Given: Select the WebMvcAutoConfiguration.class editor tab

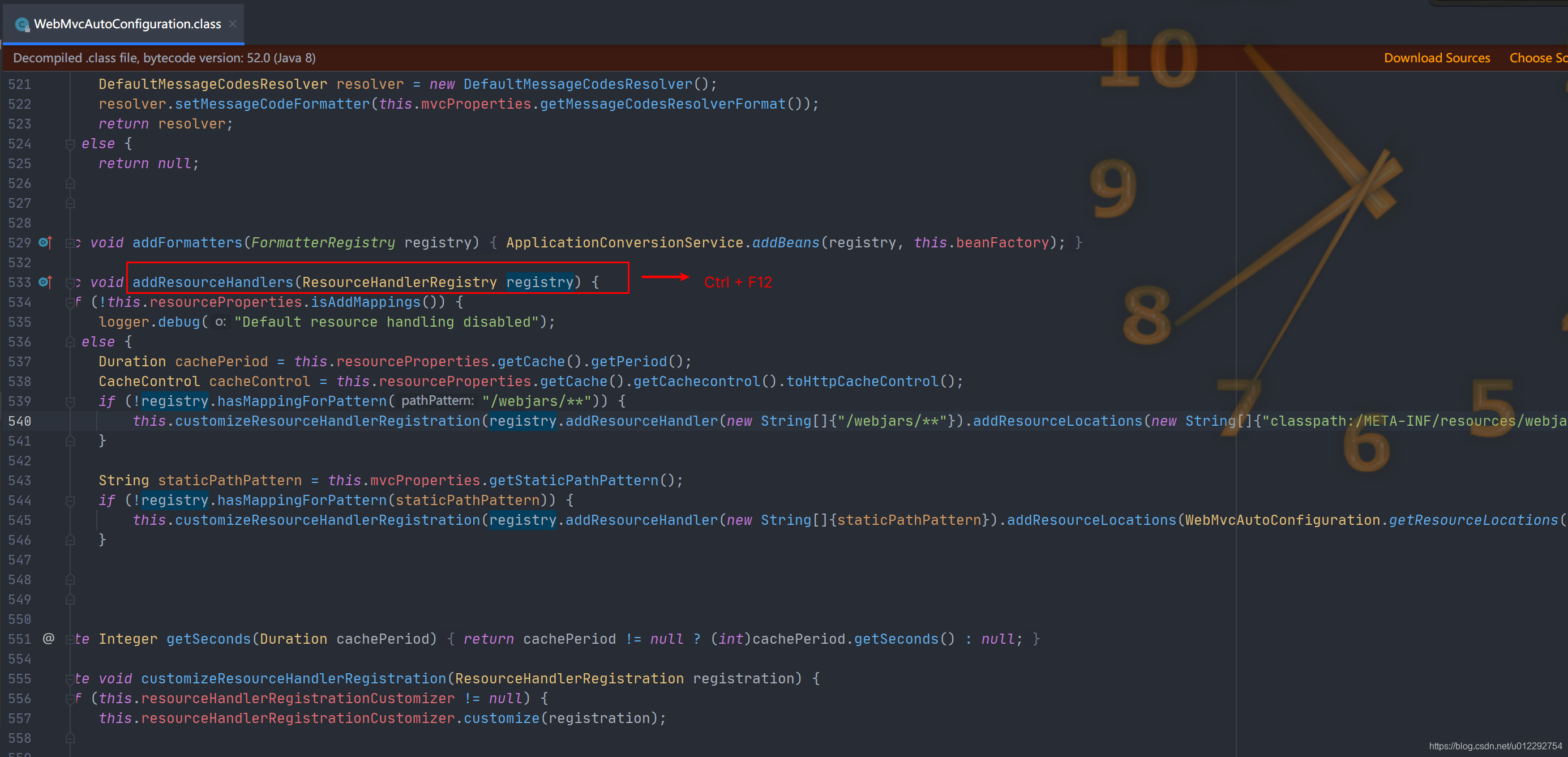Looking at the screenshot, I should click(127, 24).
